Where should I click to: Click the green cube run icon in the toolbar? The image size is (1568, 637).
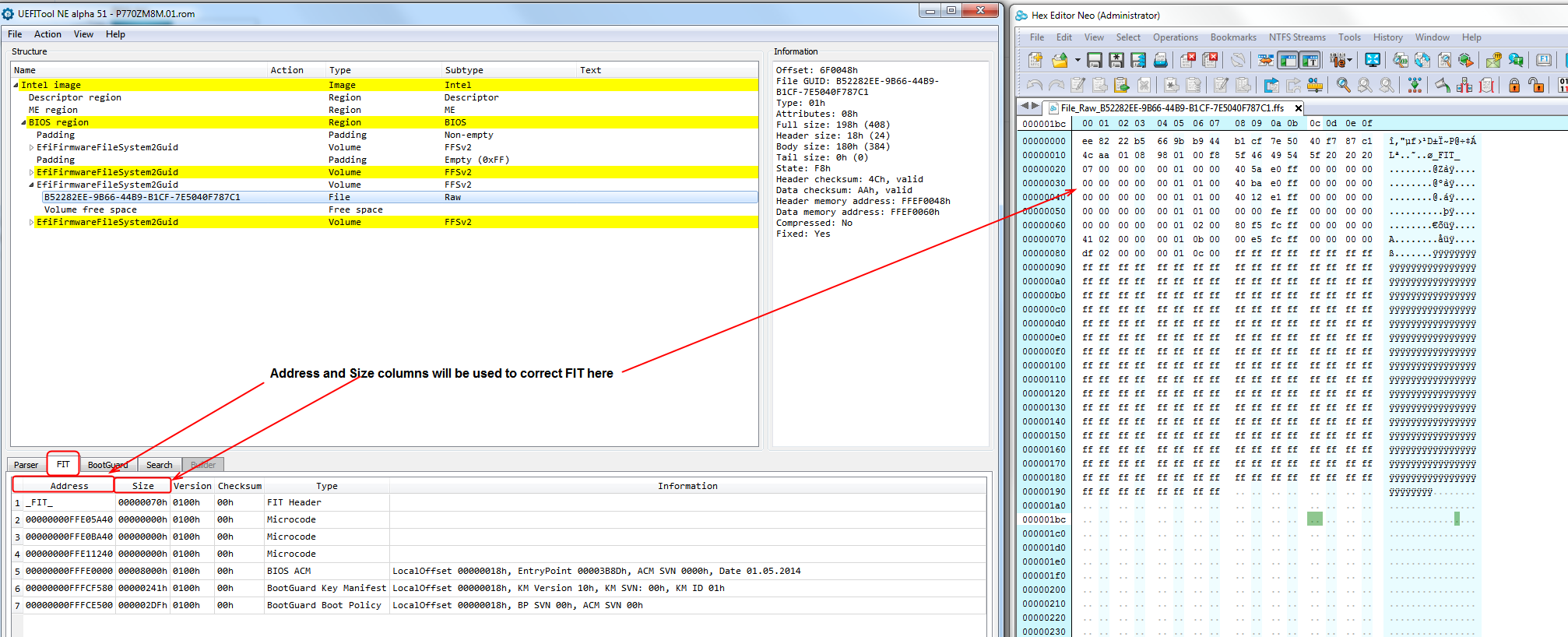[x=1466, y=60]
